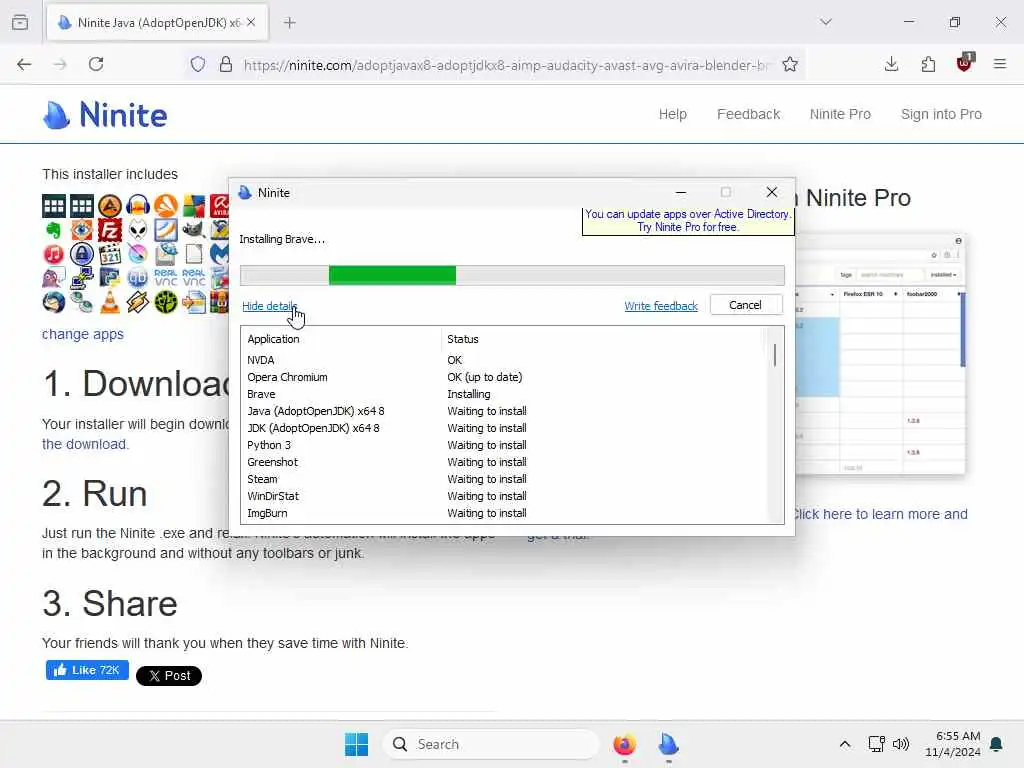Open the Help page link
The height and width of the screenshot is (768, 1024).
pyautogui.click(x=673, y=114)
